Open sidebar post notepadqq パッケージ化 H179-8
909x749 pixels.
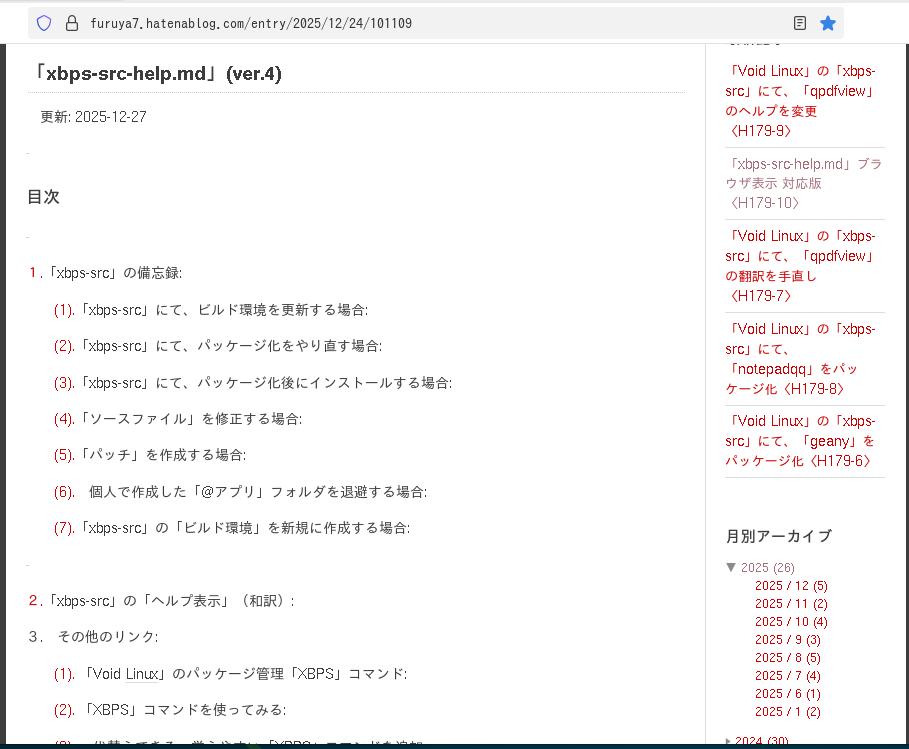801,359
